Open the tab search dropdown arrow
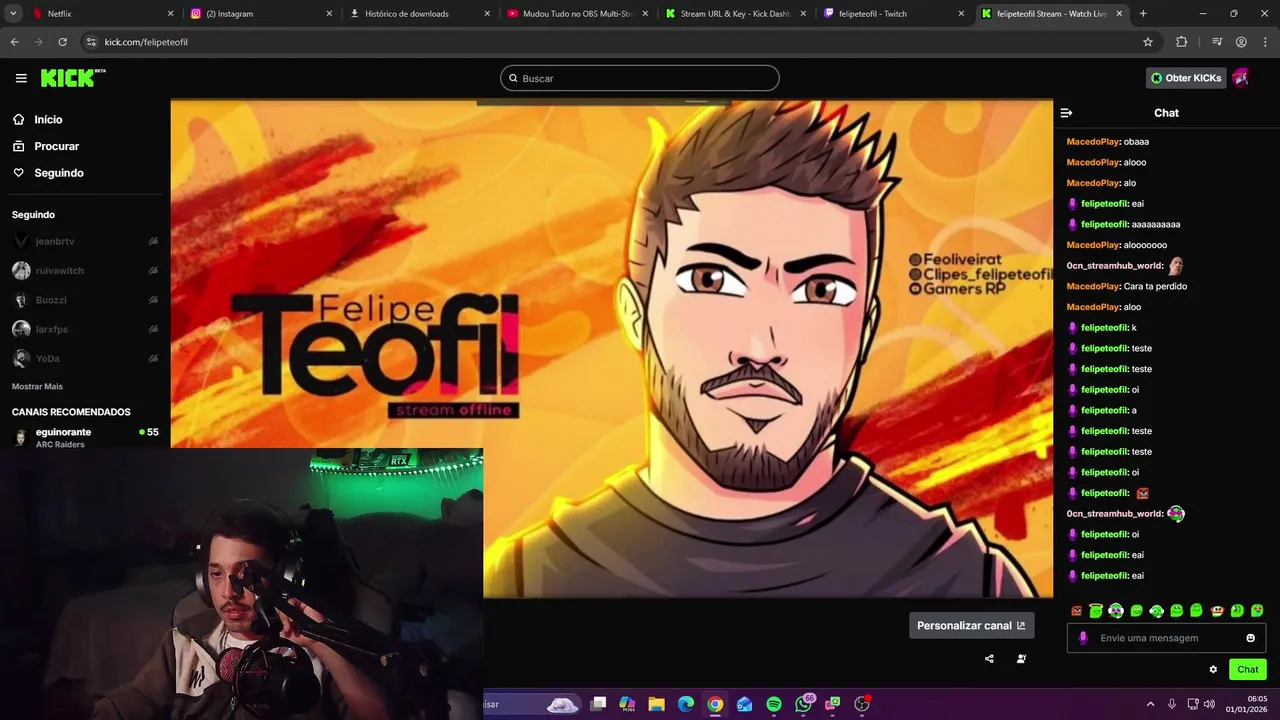1280x720 pixels. [x=12, y=14]
